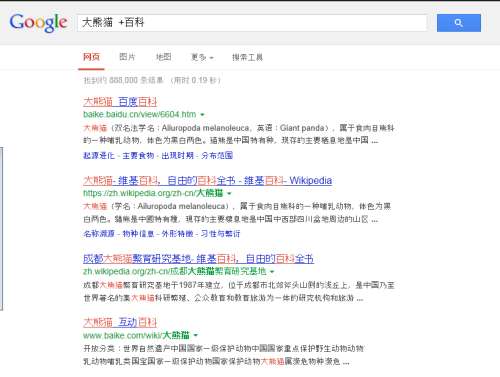500x377 pixels.
Task: Expand arrow beside 成都大熊猫繁育研究基地 URL
Action: [x=272, y=272]
